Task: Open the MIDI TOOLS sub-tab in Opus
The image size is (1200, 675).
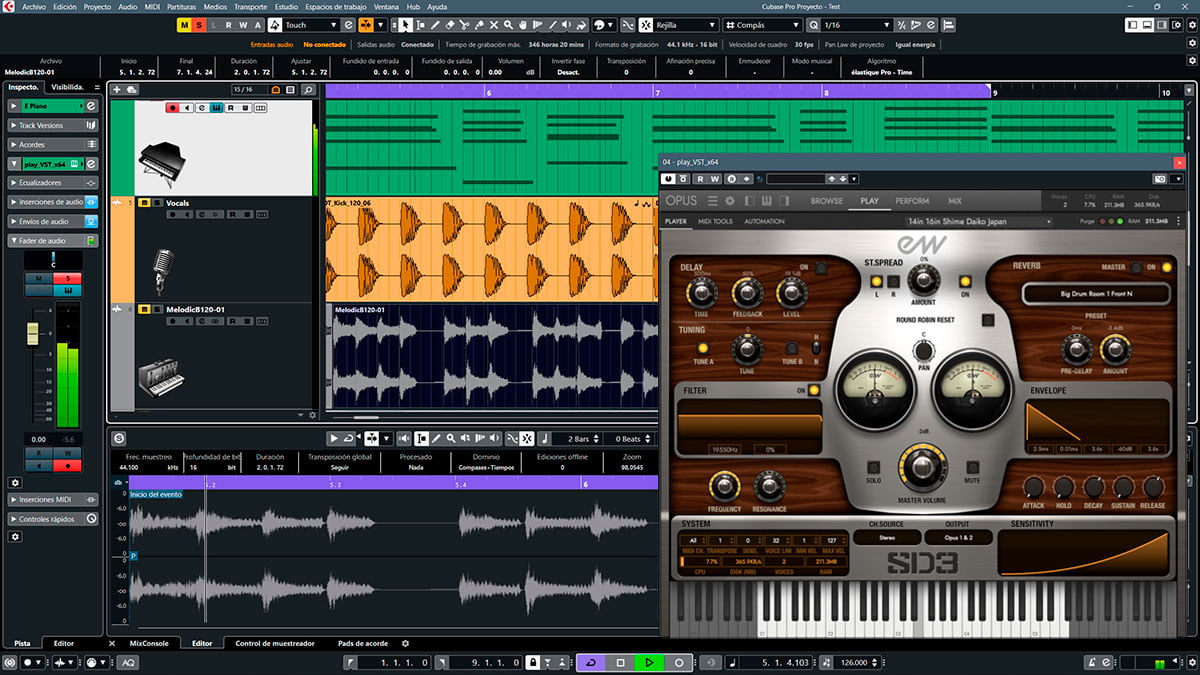Action: [715, 221]
